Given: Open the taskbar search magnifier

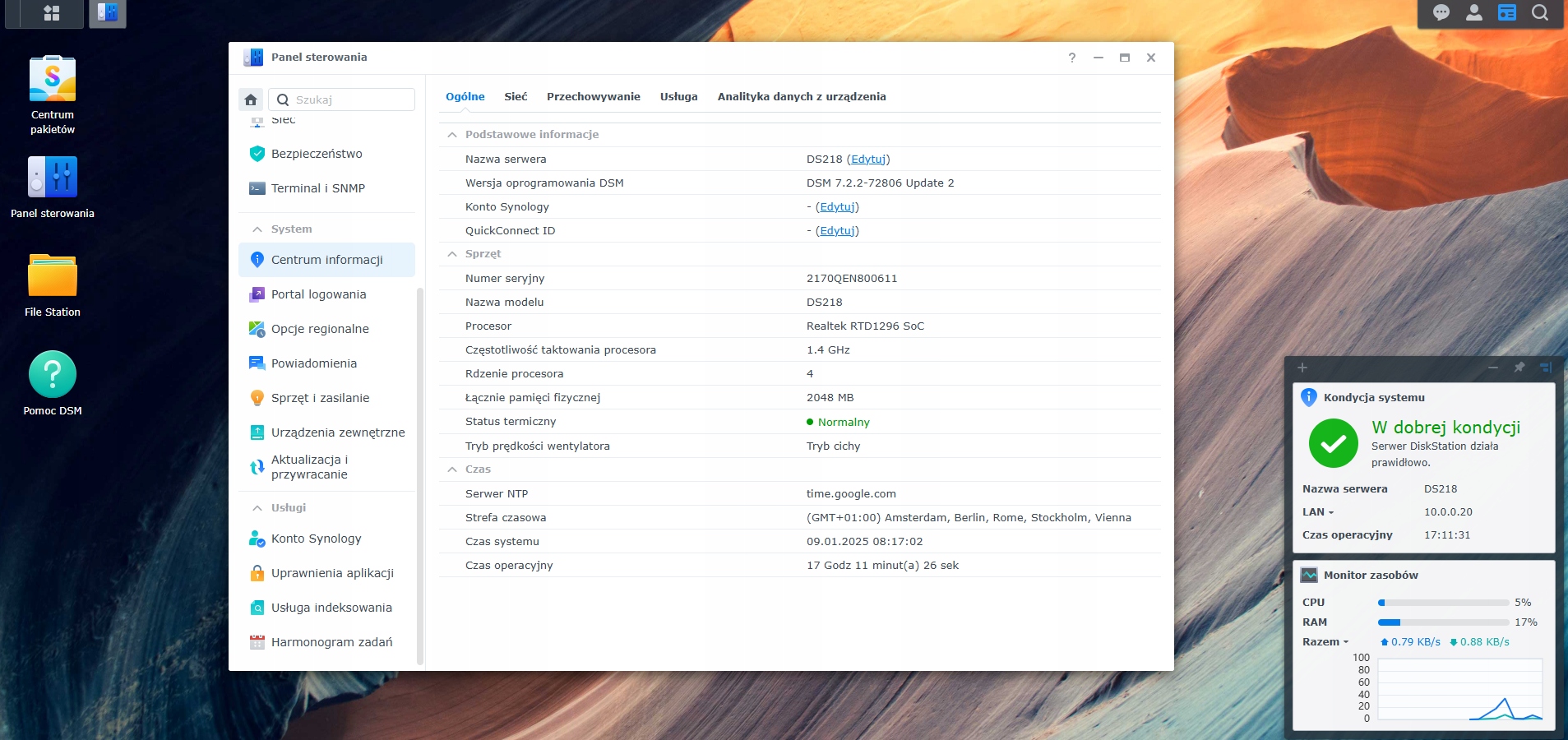Looking at the screenshot, I should click(1539, 12).
